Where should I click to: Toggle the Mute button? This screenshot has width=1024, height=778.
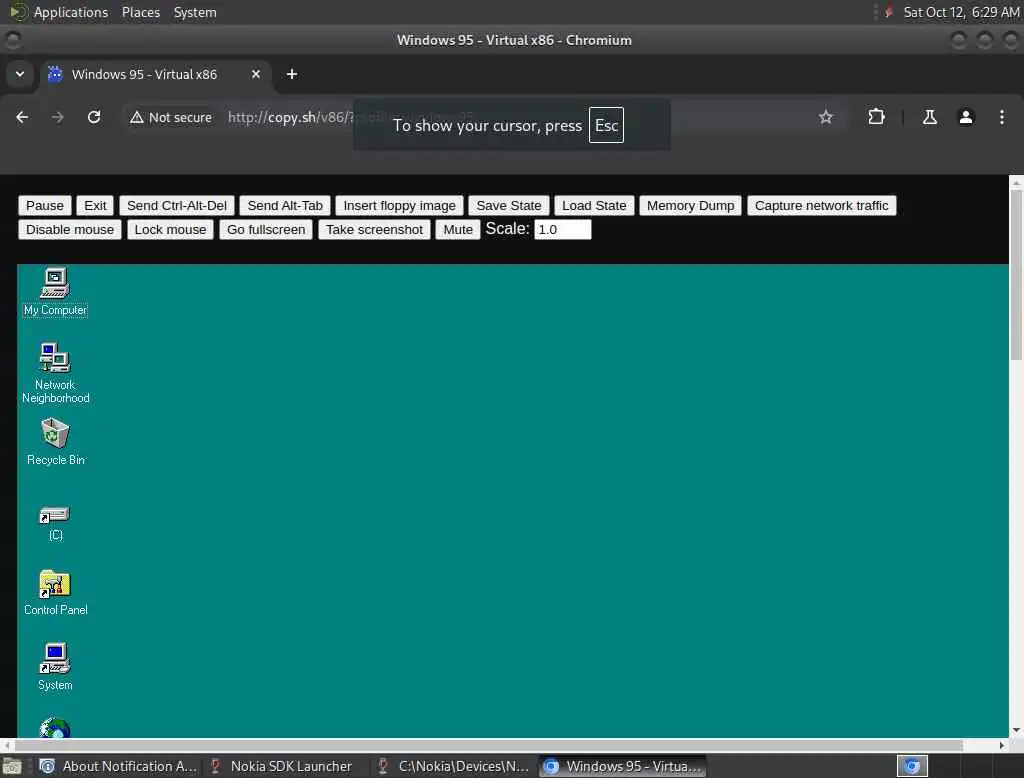pos(458,230)
